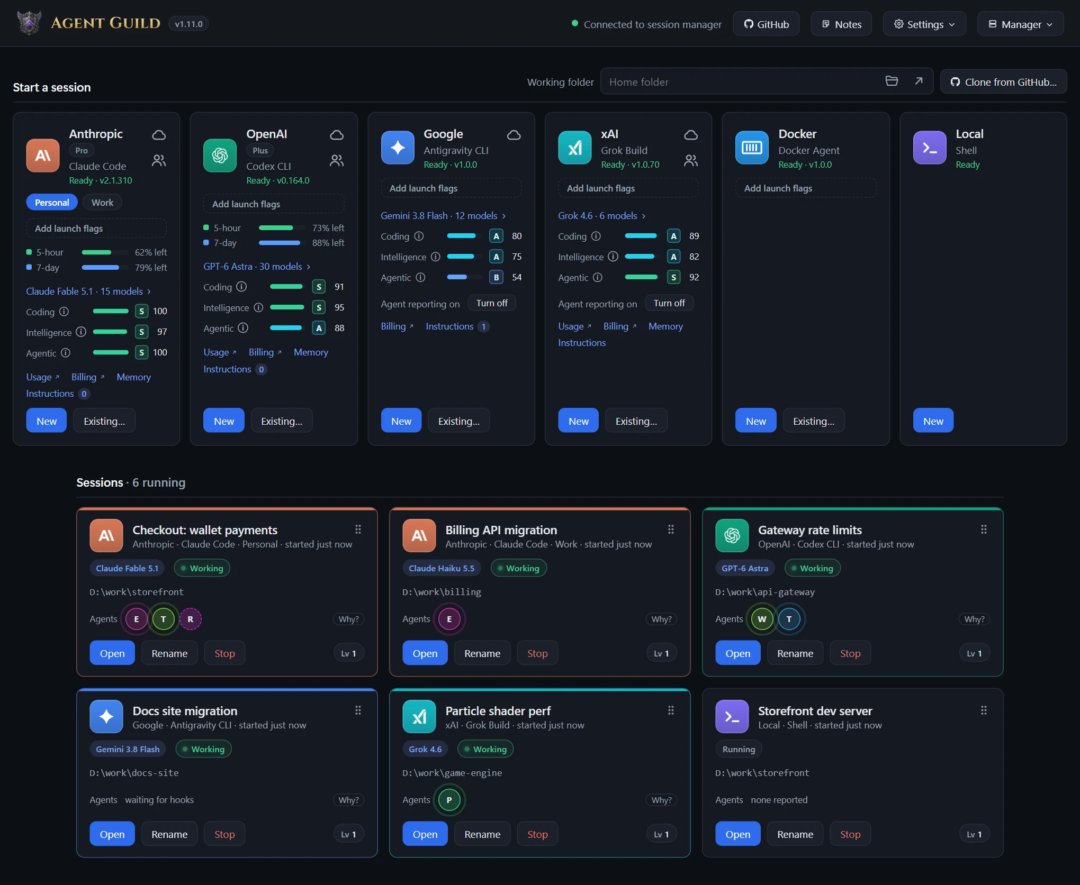Stop the Billing API migration session
Viewport: 1080px width, 885px height.
pyautogui.click(x=537, y=653)
